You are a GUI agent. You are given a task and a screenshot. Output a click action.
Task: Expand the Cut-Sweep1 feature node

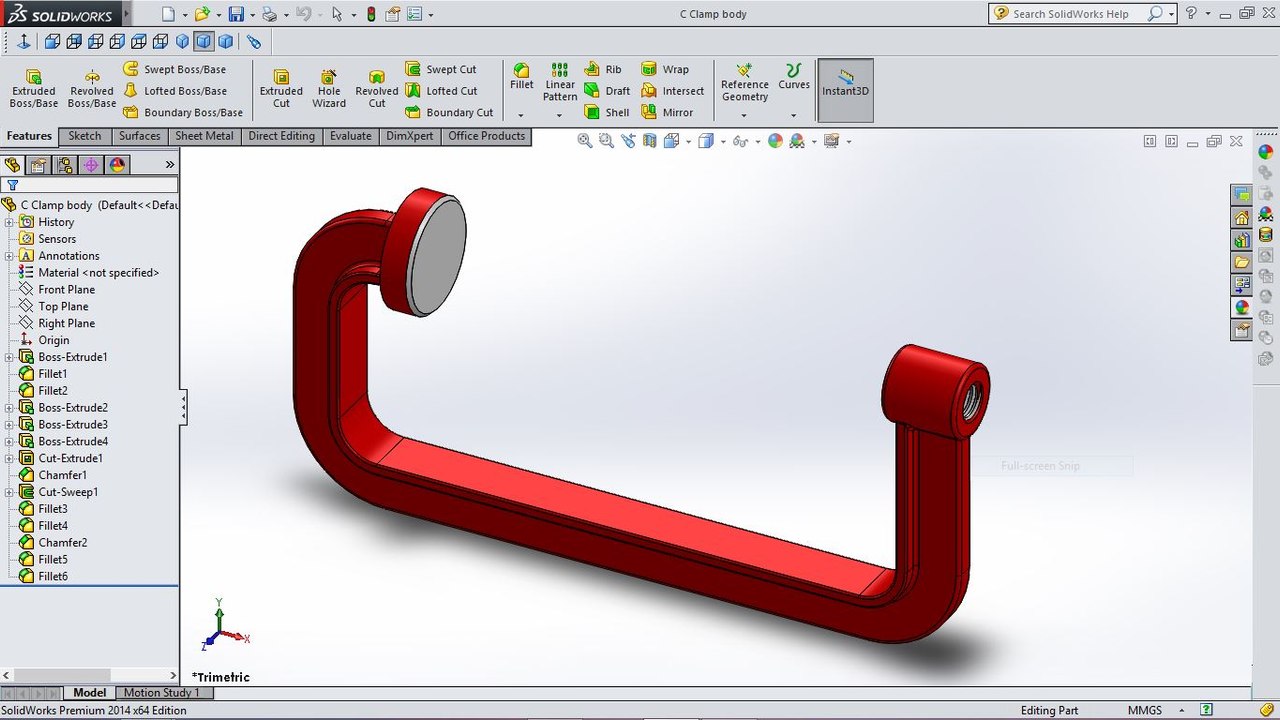pyautogui.click(x=9, y=492)
